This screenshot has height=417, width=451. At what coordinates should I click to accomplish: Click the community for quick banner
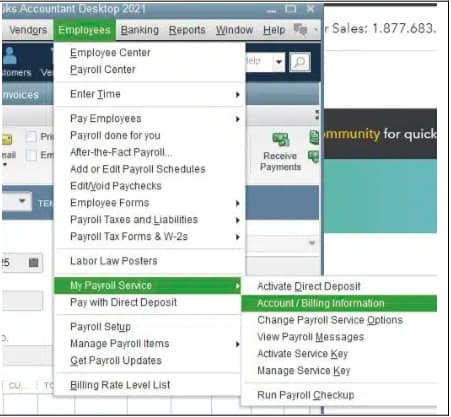tap(380, 134)
